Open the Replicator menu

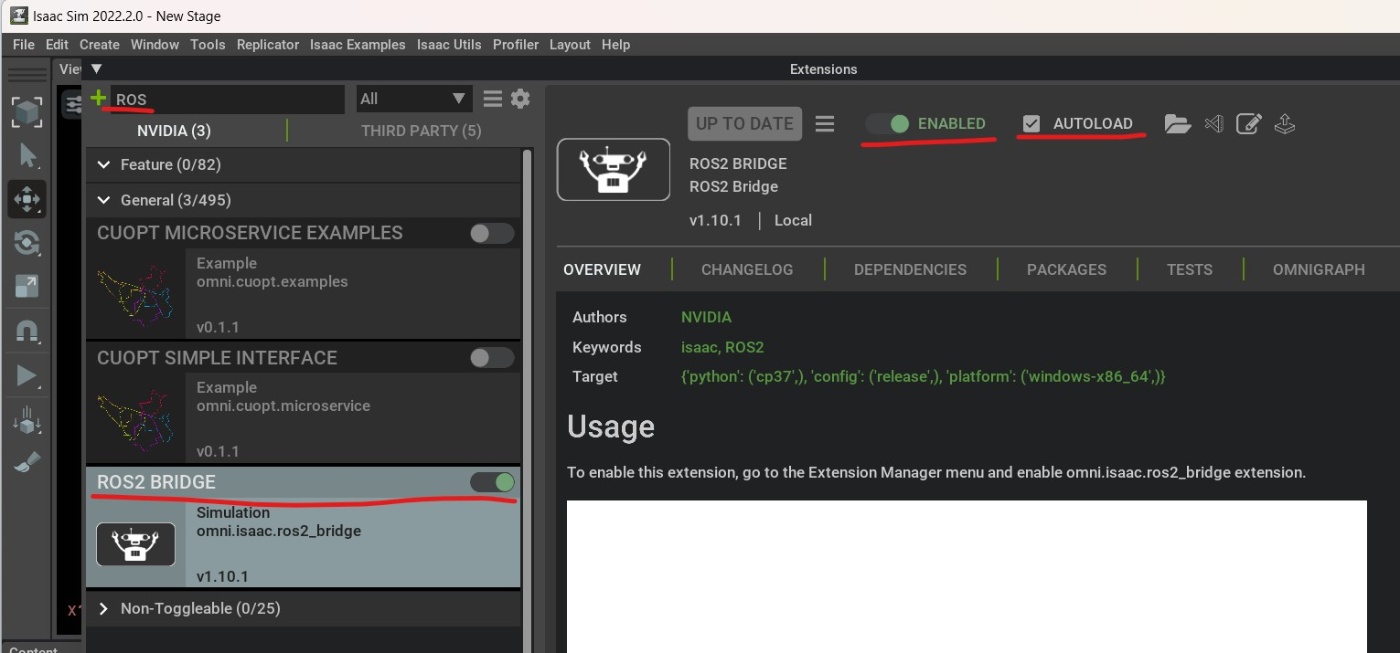[268, 45]
